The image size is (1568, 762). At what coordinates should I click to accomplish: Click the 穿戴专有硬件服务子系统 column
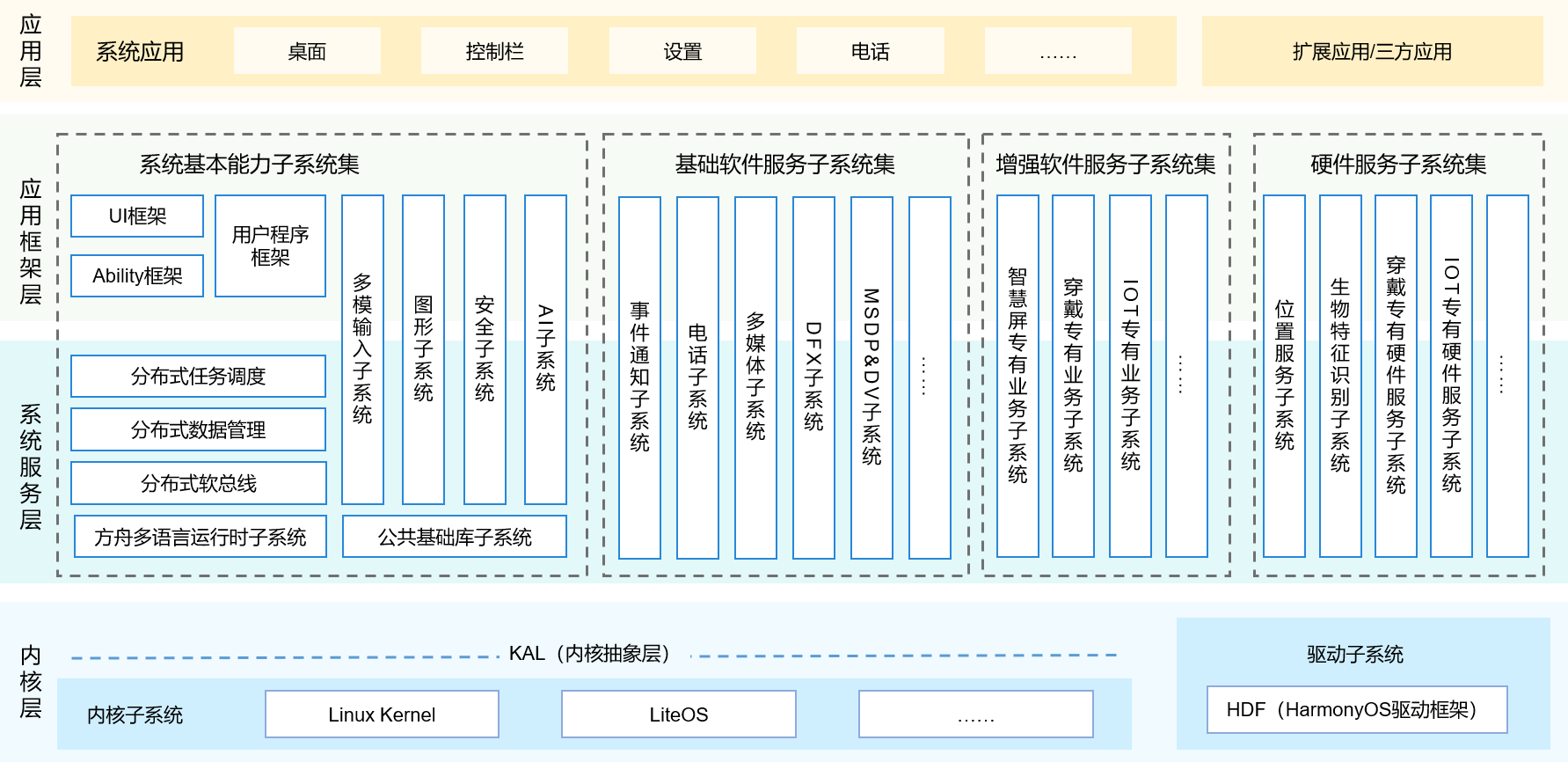[x=1396, y=376]
